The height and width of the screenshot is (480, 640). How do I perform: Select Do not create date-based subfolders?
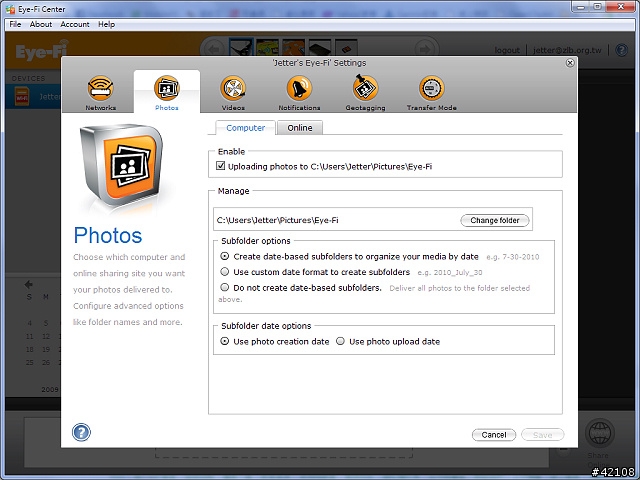click(224, 287)
